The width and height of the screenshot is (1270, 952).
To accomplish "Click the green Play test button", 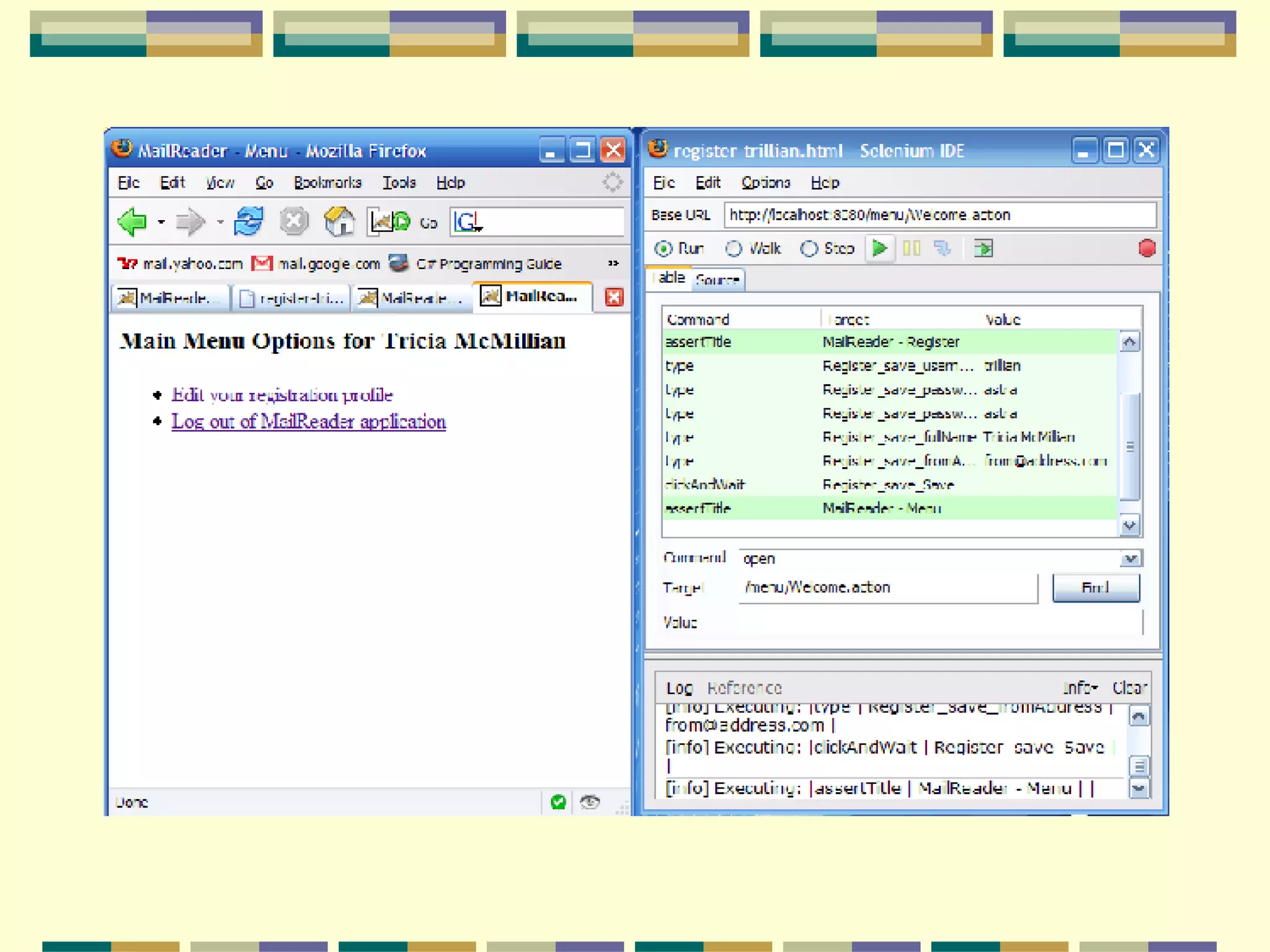I will pyautogui.click(x=879, y=249).
